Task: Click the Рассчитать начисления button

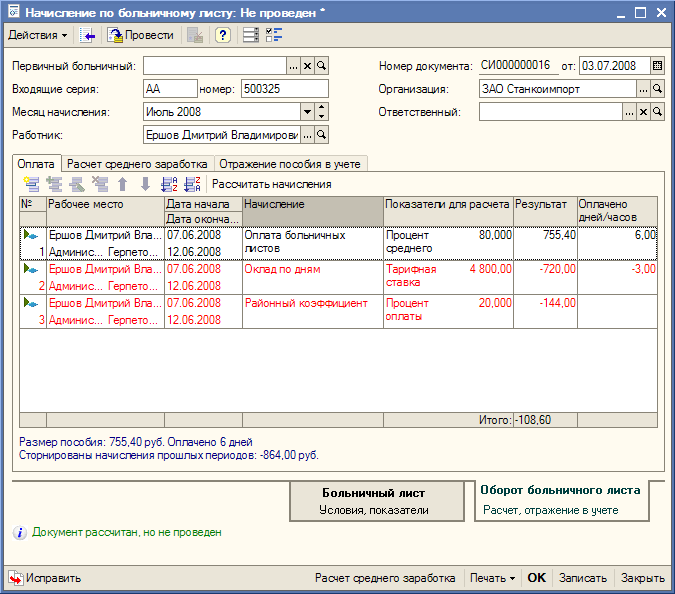Action: tap(271, 184)
